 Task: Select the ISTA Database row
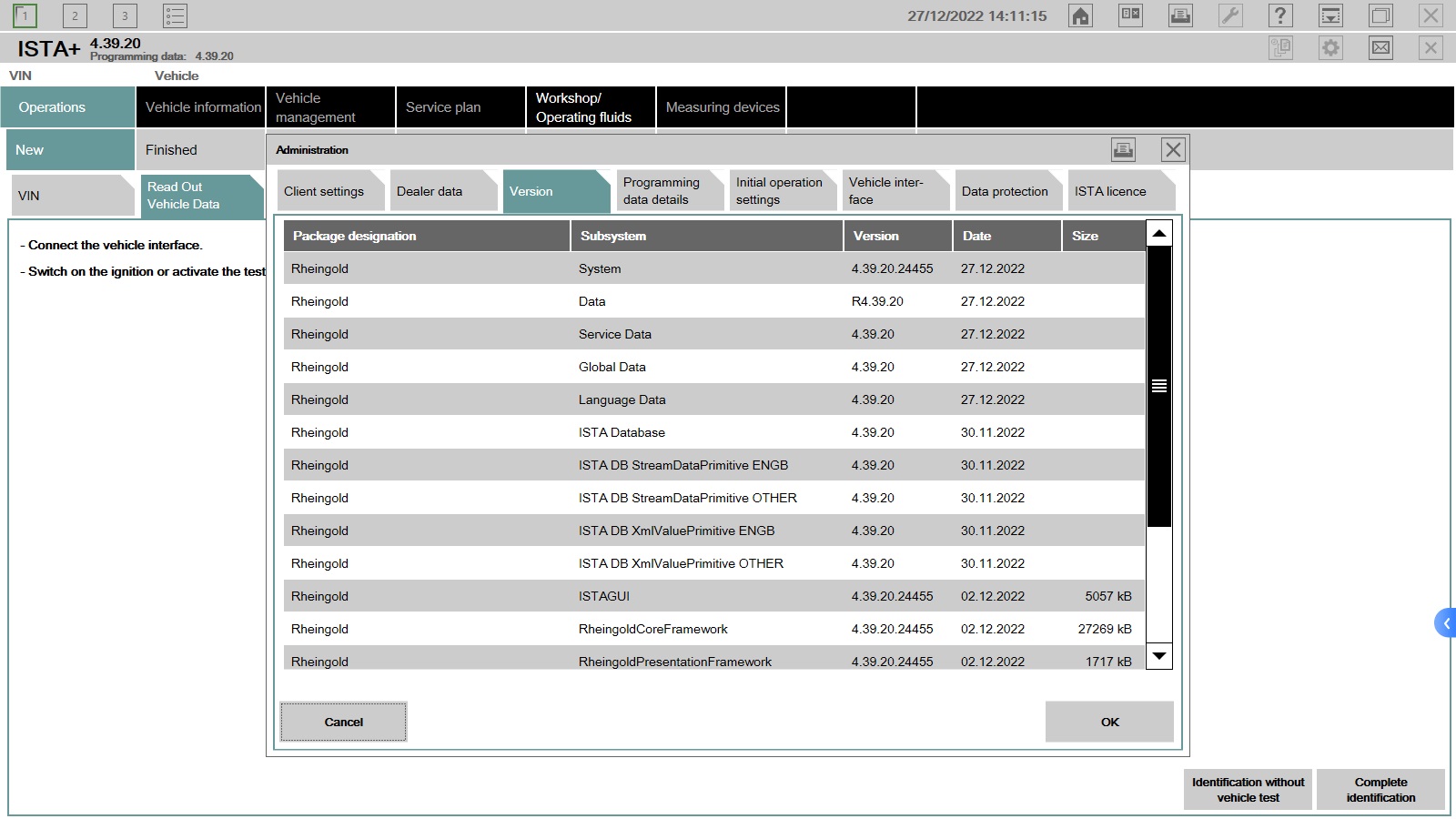pos(714,432)
